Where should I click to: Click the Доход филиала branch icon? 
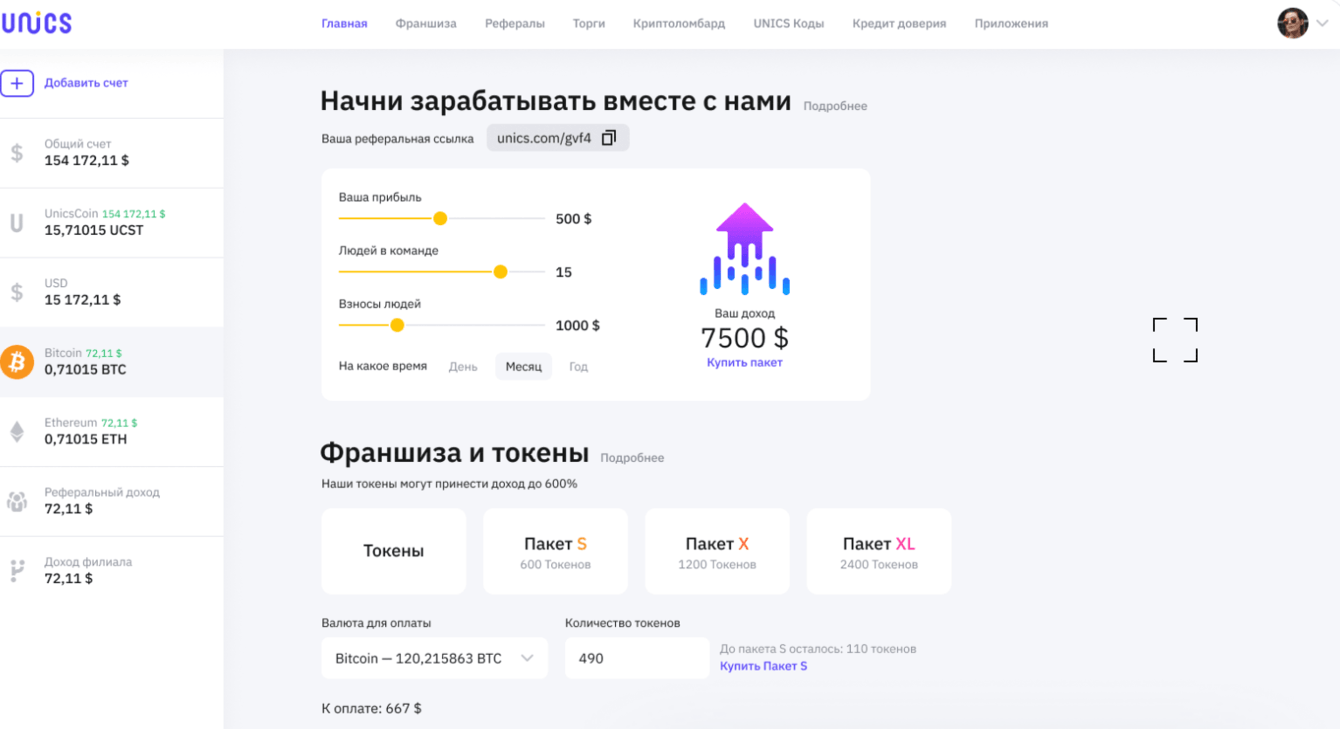[x=17, y=570]
